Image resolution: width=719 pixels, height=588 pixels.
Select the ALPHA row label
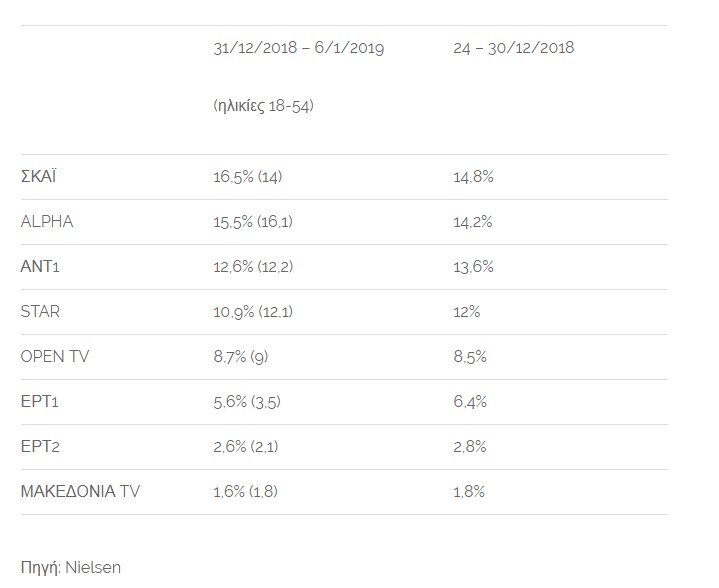tap(47, 222)
